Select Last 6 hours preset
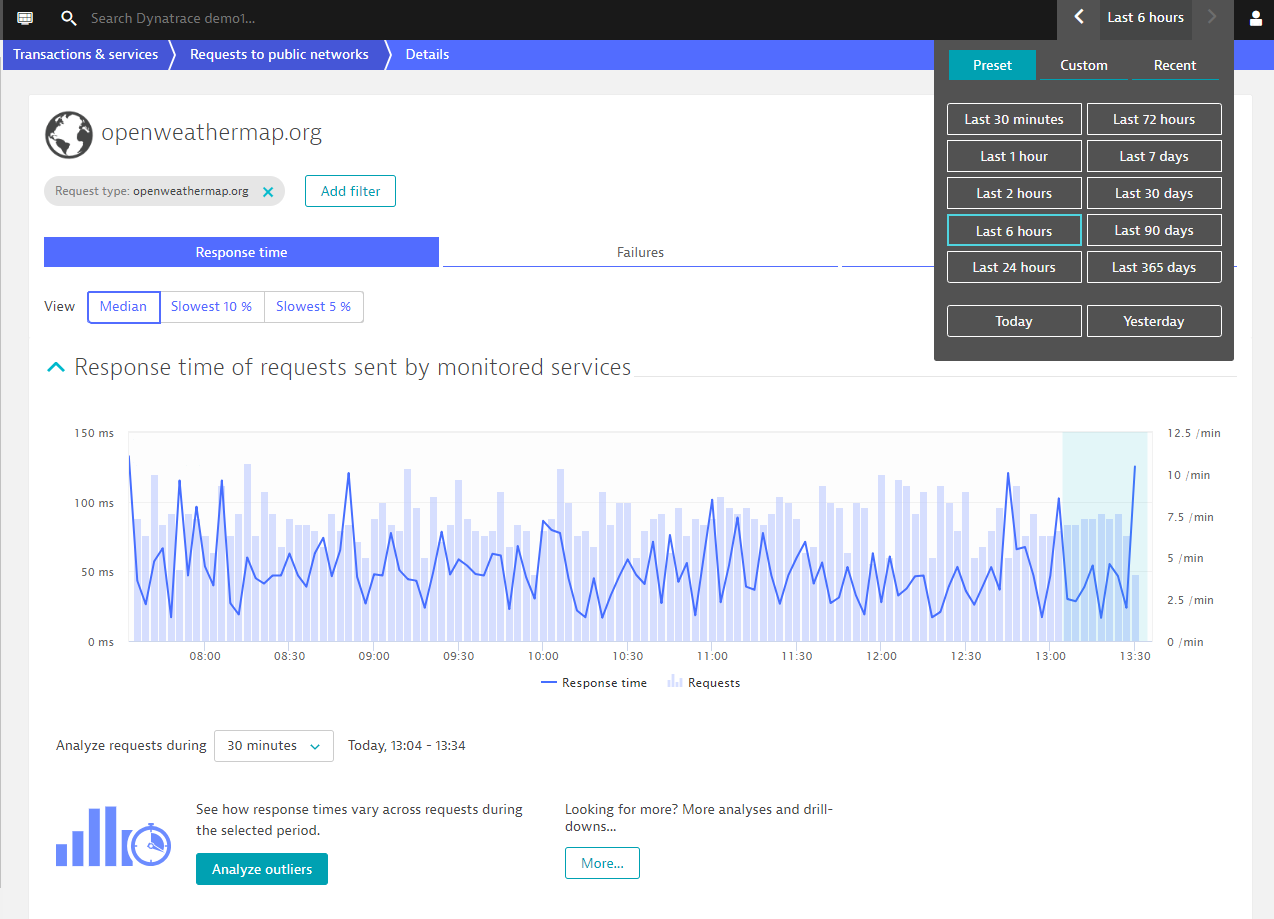 pos(1014,231)
